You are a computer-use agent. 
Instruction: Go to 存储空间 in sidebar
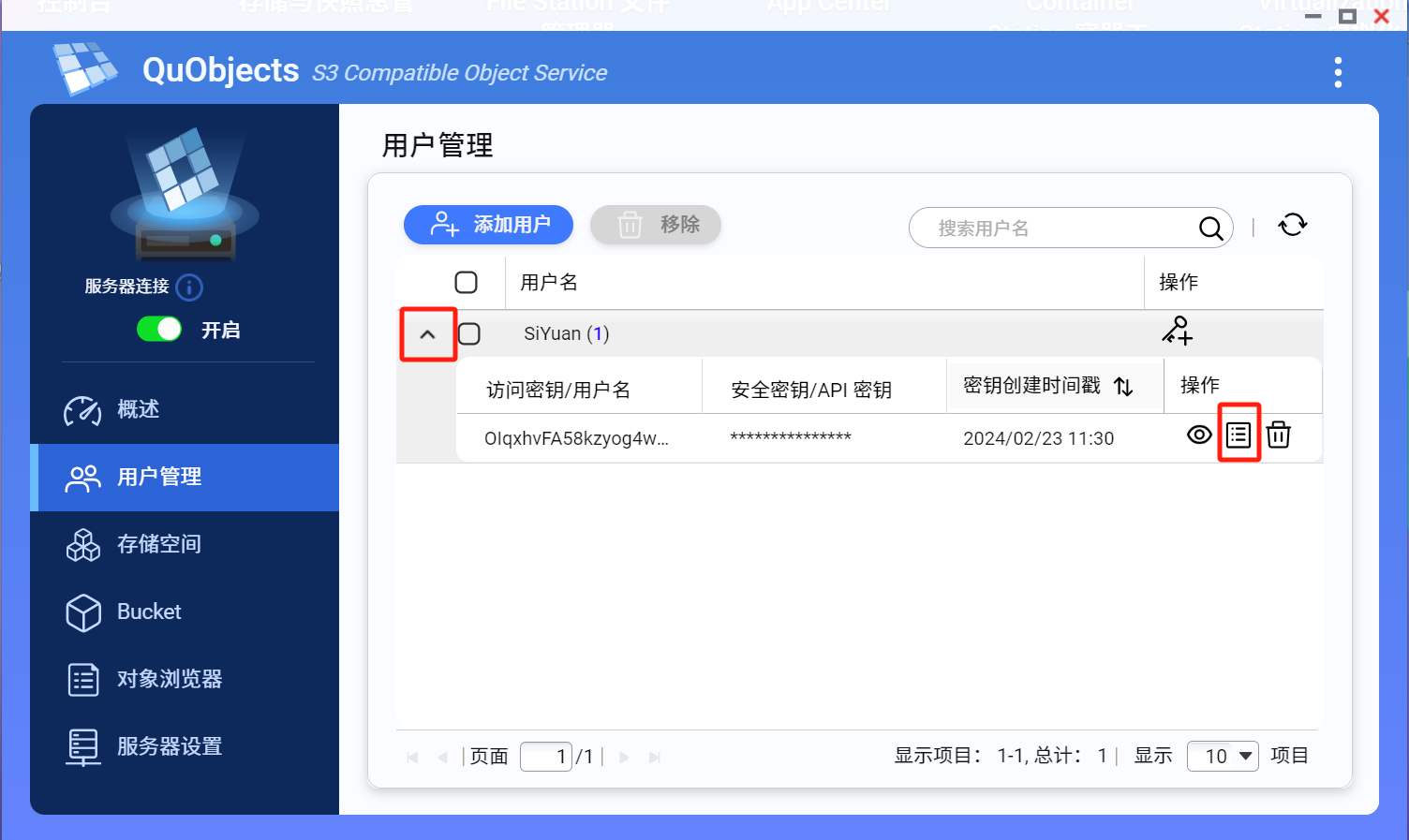(158, 545)
